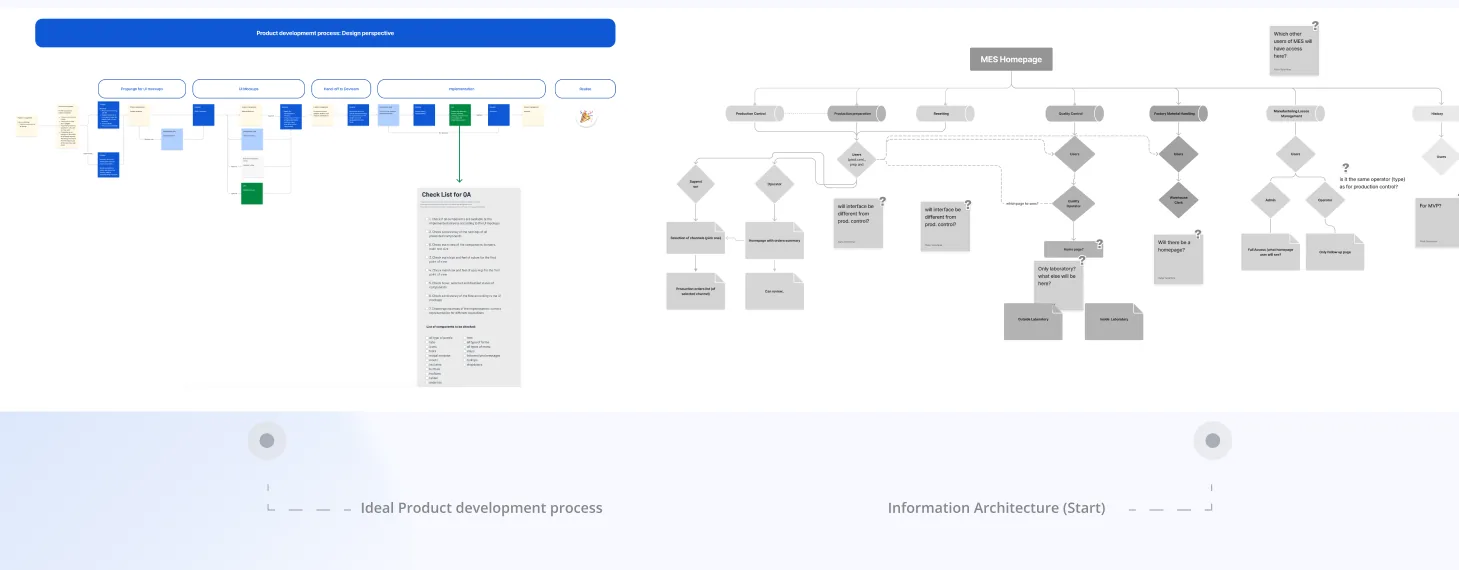Click the 'Will there be a homepage?' note
Viewport: 1459px width, 570px height.
1177,259
